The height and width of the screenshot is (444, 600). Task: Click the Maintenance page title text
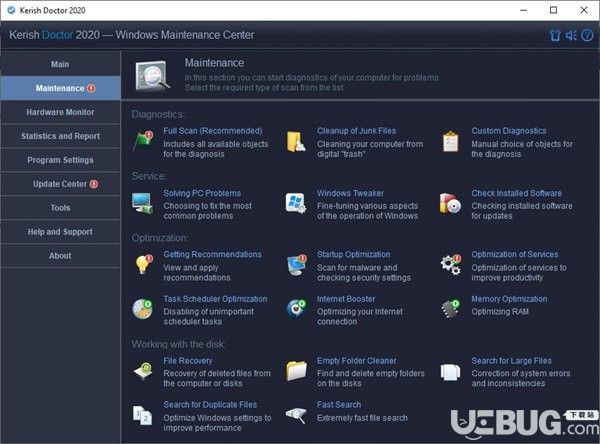[x=214, y=63]
